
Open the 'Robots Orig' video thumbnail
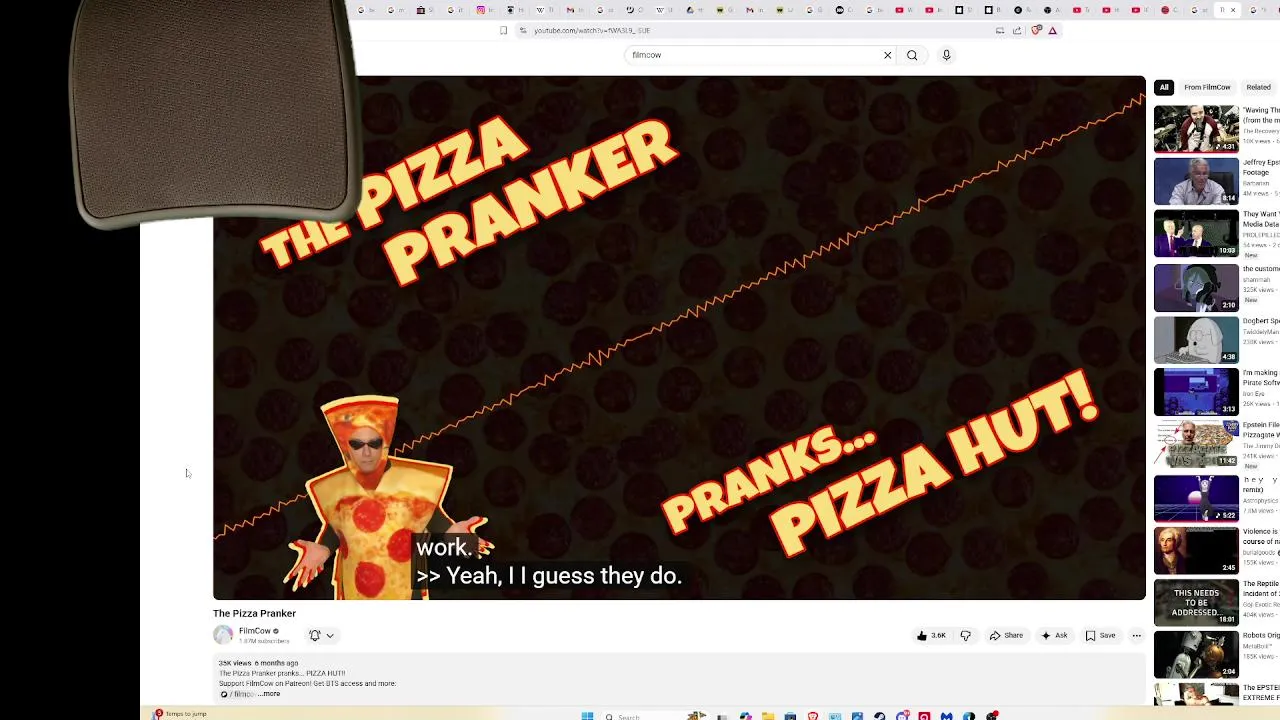[x=1196, y=655]
